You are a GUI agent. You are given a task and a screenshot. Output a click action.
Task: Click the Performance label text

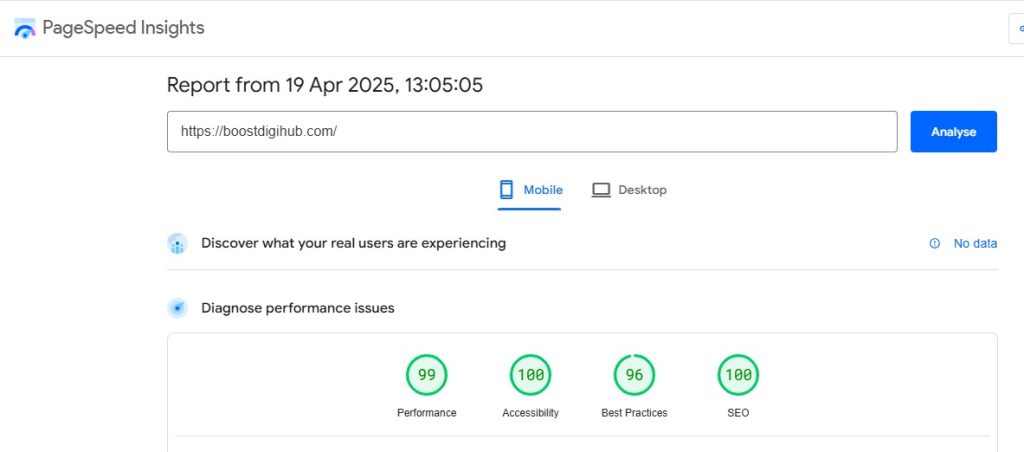pos(426,413)
